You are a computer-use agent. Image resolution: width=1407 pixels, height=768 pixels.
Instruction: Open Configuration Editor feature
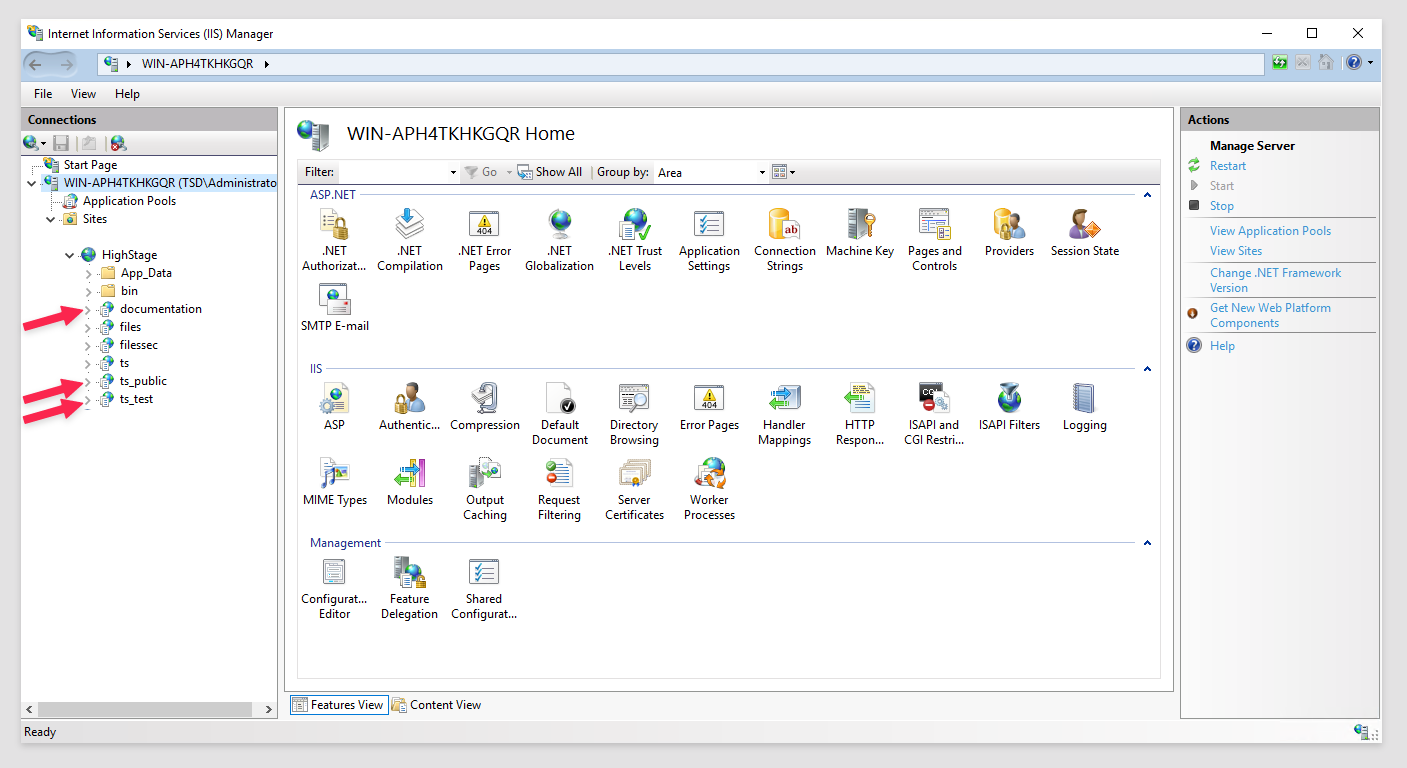coord(334,588)
